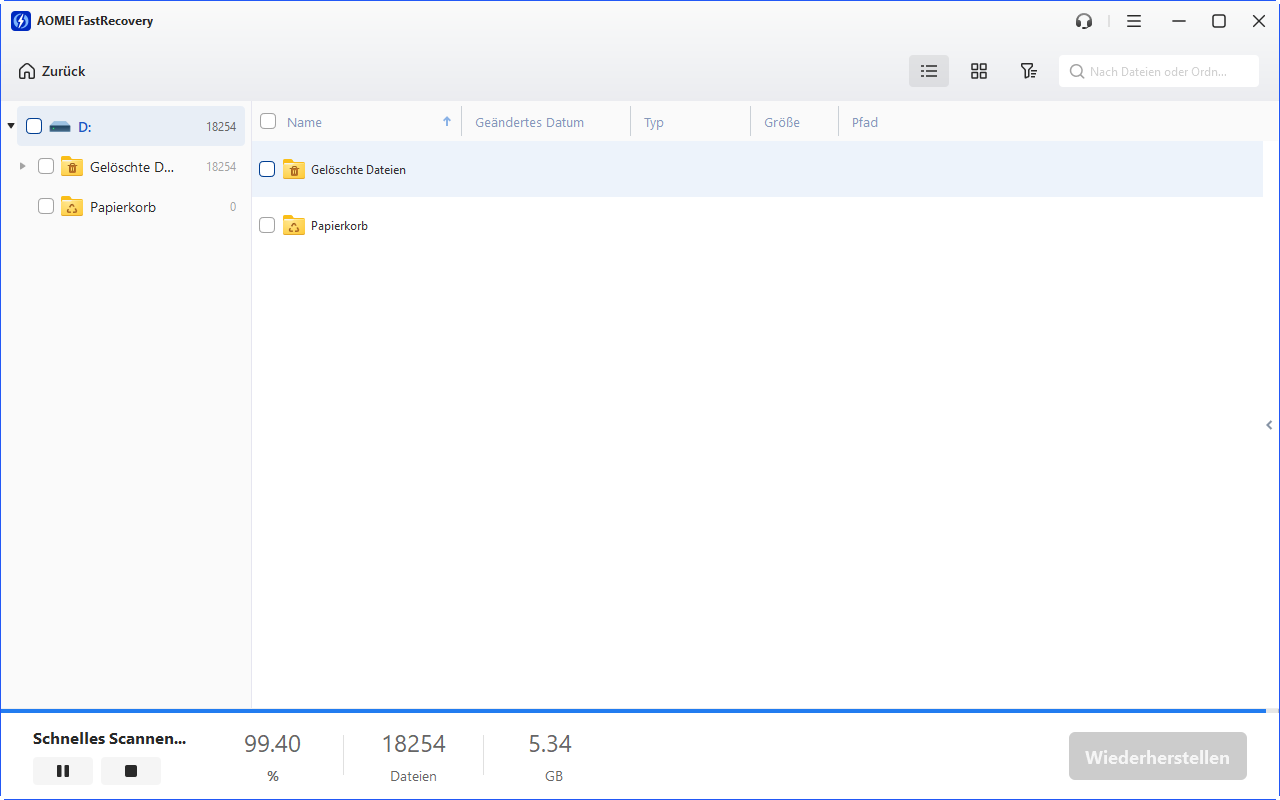The width and height of the screenshot is (1280, 800).
Task: Click the D: drive icon in sidebar
Action: 60,127
